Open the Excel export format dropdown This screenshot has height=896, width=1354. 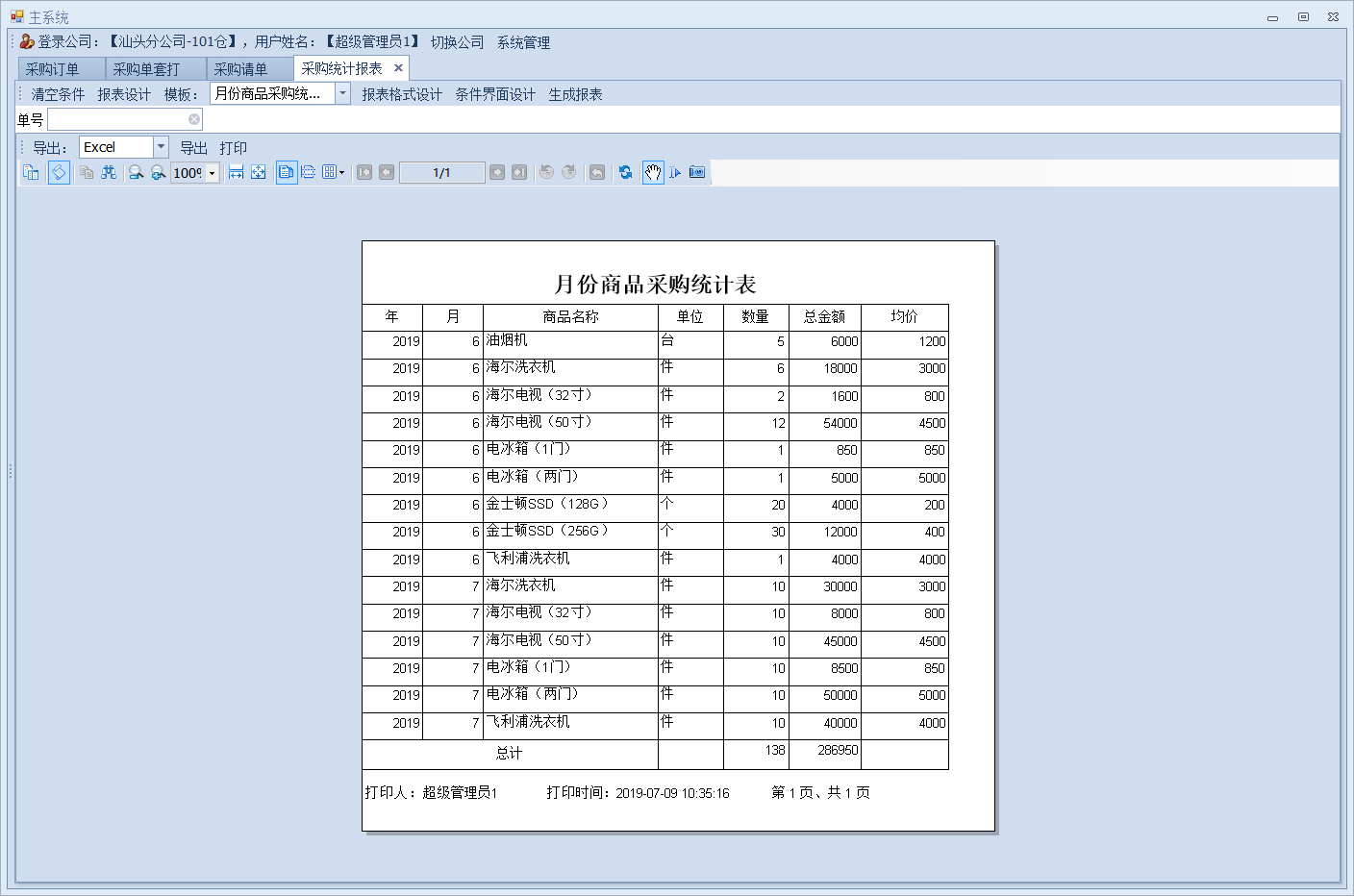pyautogui.click(x=161, y=147)
